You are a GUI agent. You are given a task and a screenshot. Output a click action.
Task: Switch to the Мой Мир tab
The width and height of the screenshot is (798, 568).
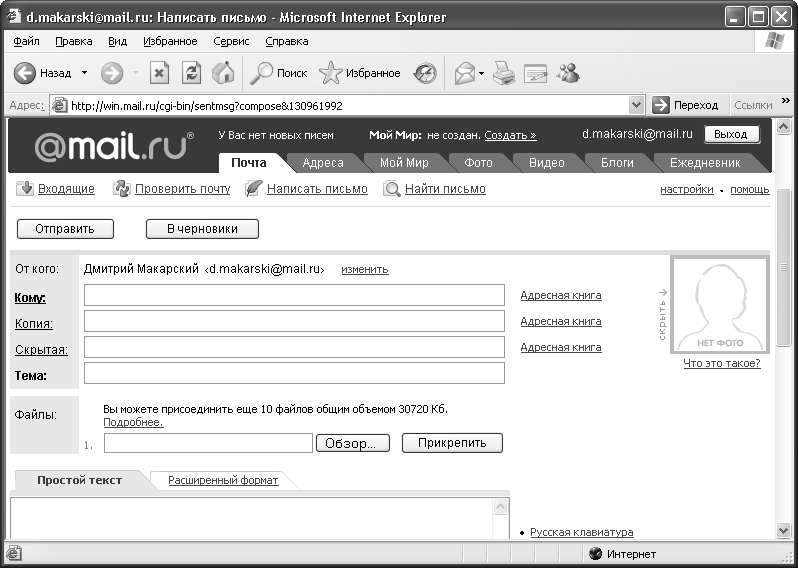tap(404, 163)
